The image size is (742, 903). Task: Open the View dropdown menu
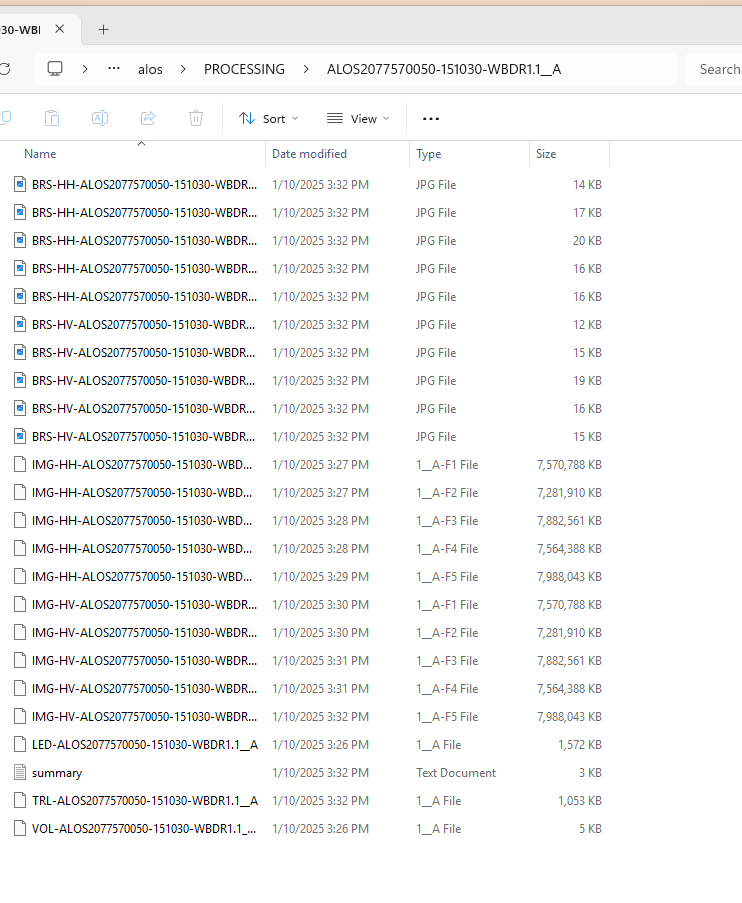click(x=357, y=118)
